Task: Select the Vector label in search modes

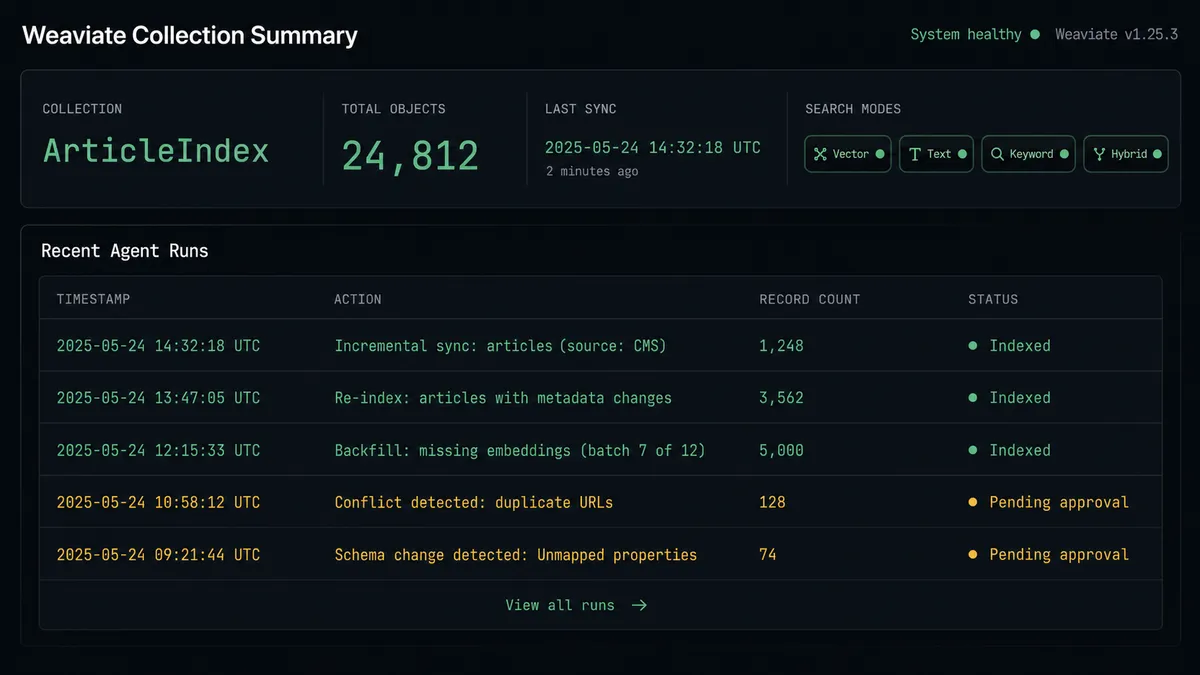Action: pyautogui.click(x=851, y=154)
